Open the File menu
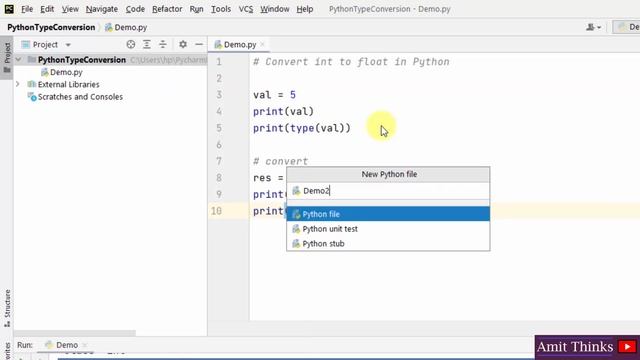640x360 pixels. click(x=27, y=9)
